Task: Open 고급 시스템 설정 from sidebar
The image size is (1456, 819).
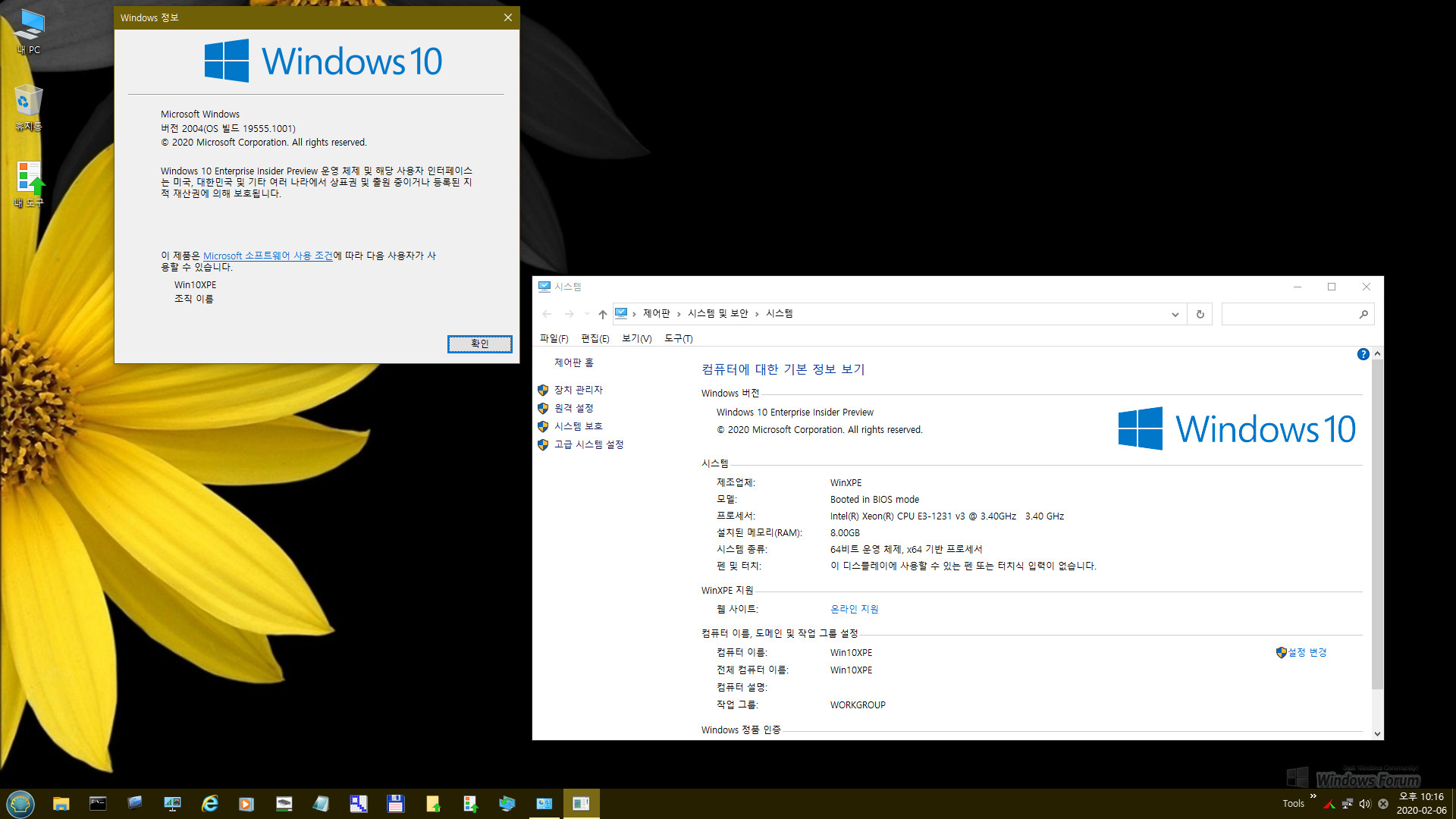Action: click(588, 444)
